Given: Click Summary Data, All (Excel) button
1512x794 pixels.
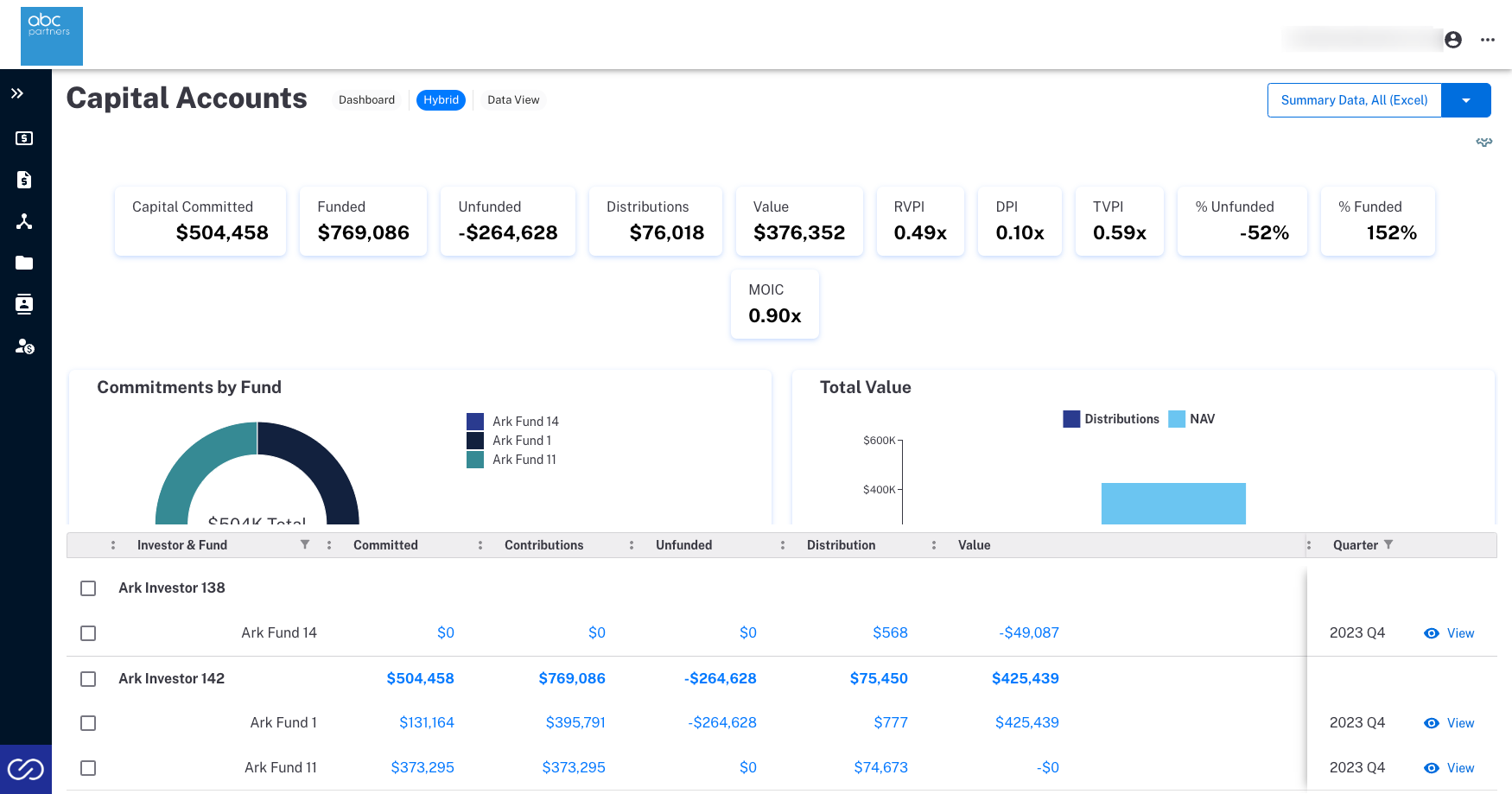Looking at the screenshot, I should point(1355,100).
